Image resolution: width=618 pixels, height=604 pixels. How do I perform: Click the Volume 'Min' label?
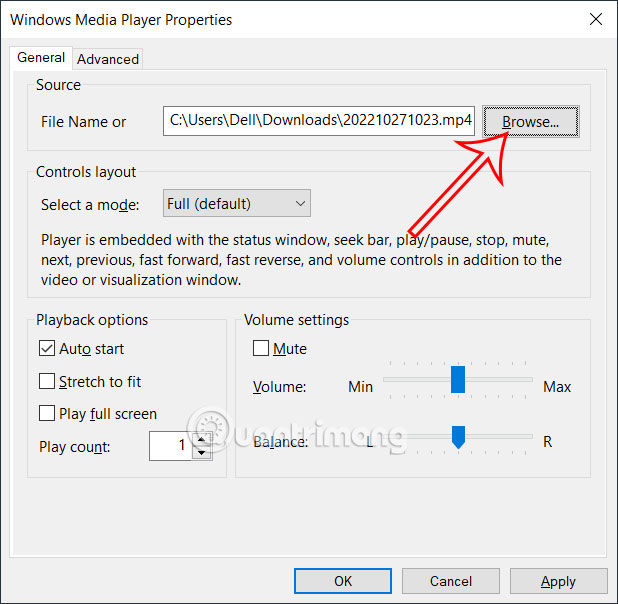click(360, 387)
